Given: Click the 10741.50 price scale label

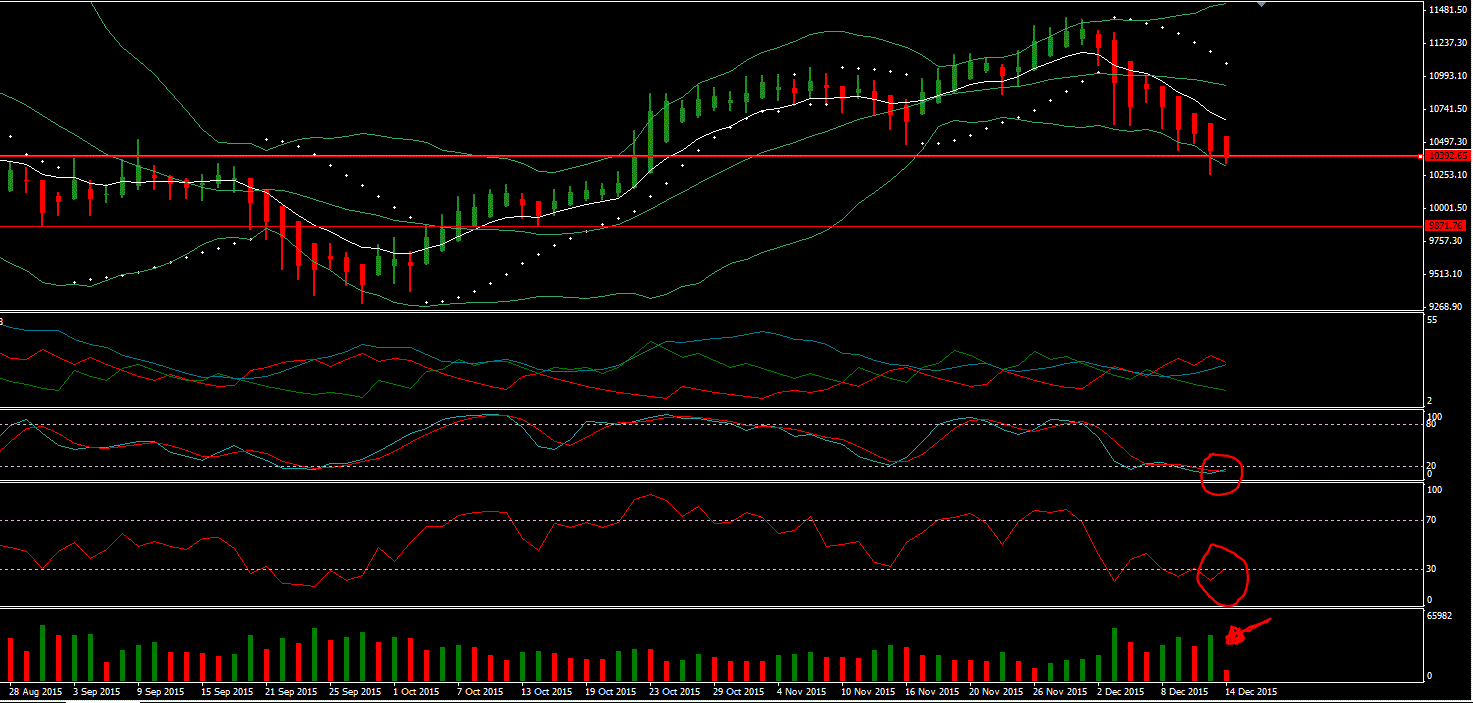Looking at the screenshot, I should [1446, 109].
